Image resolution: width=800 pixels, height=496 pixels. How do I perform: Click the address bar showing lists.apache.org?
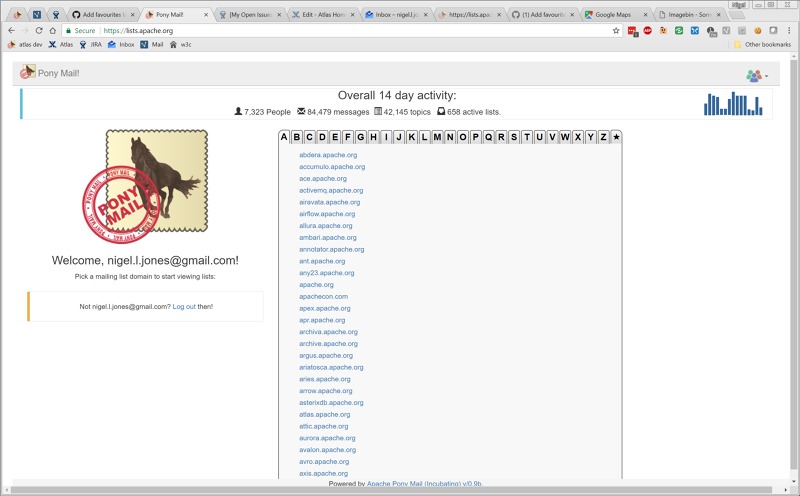350,31
